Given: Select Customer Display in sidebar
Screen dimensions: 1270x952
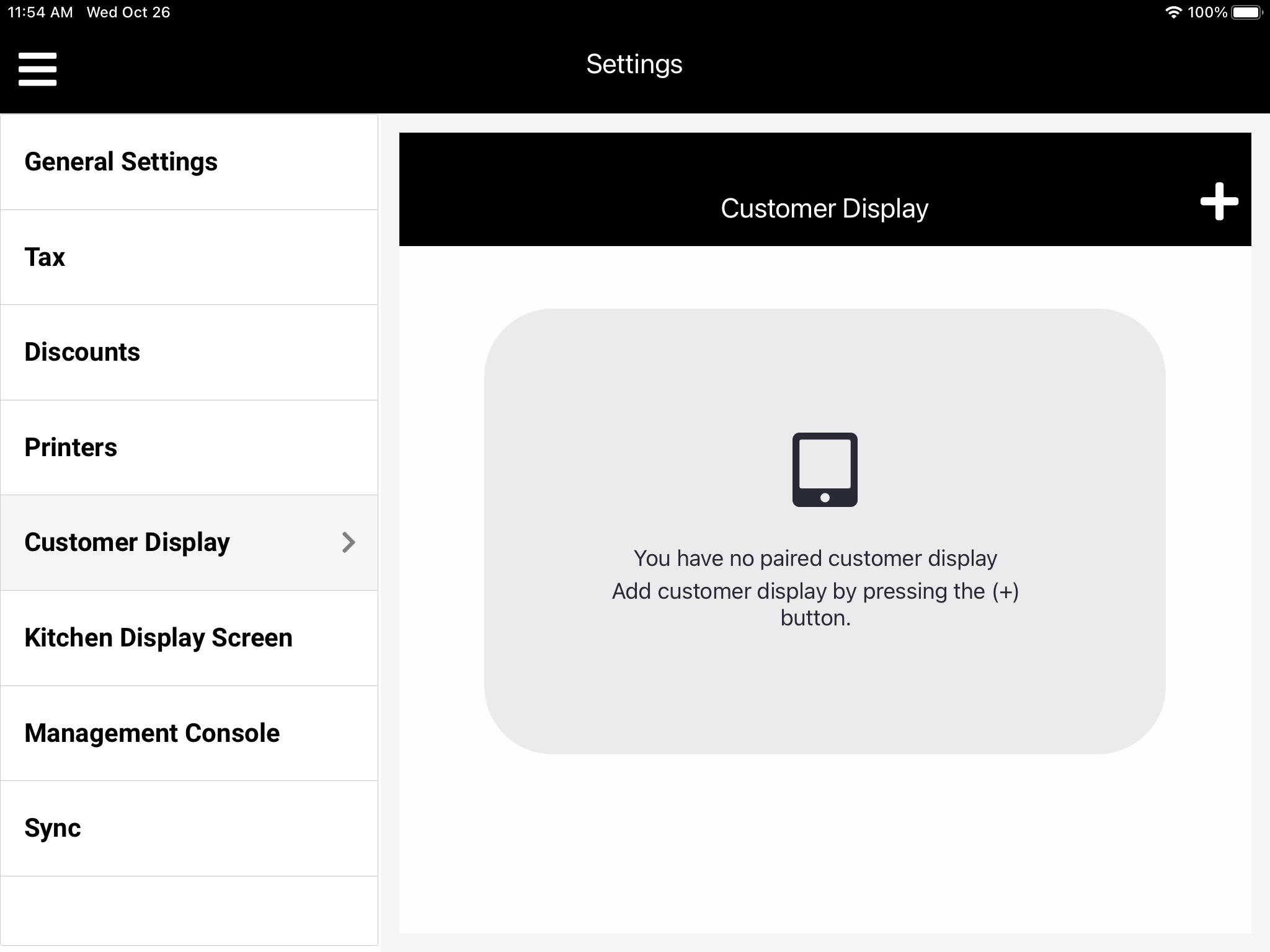Looking at the screenshot, I should coord(127,542).
